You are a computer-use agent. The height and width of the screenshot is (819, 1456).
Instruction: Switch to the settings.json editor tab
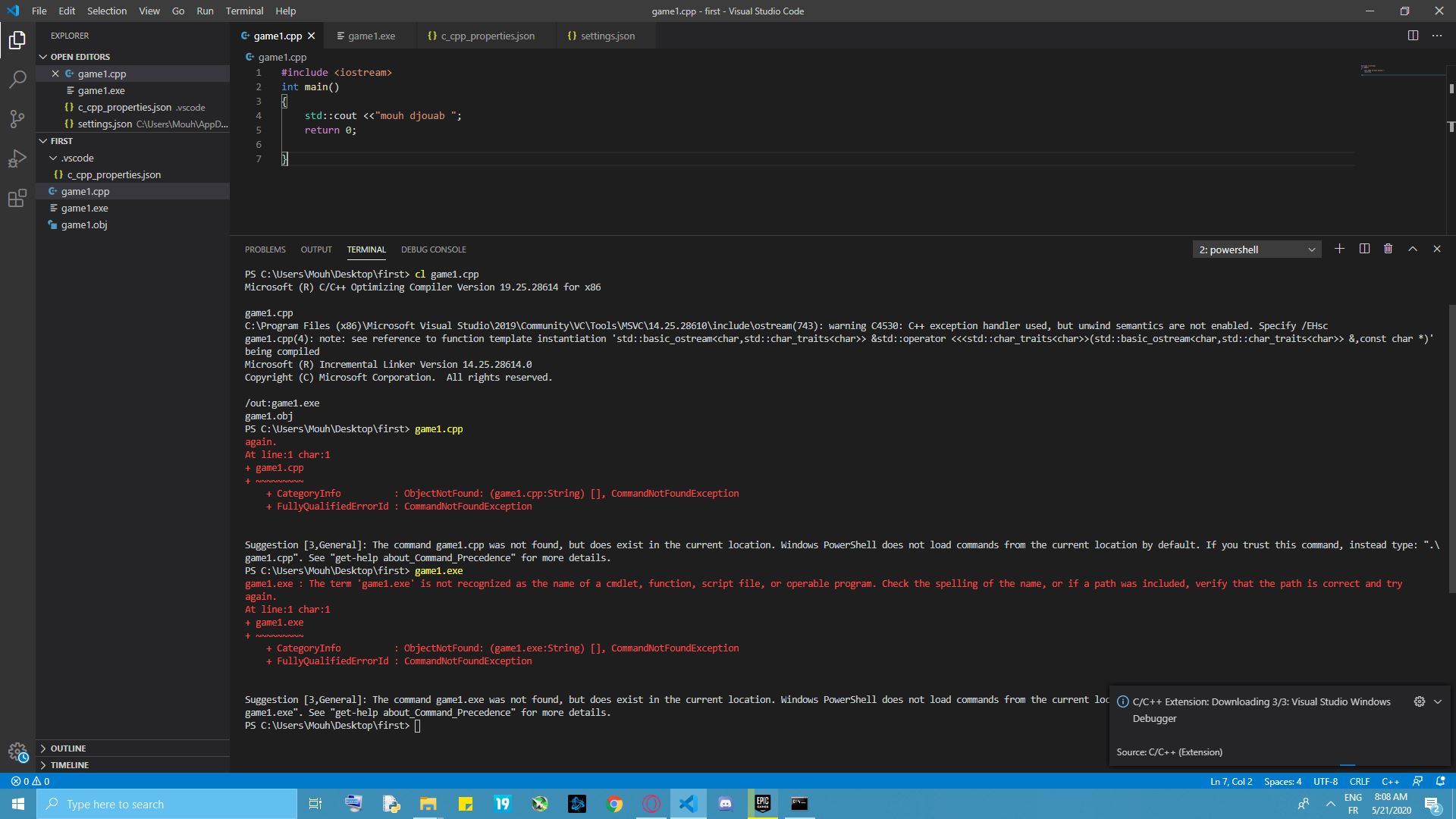point(606,36)
